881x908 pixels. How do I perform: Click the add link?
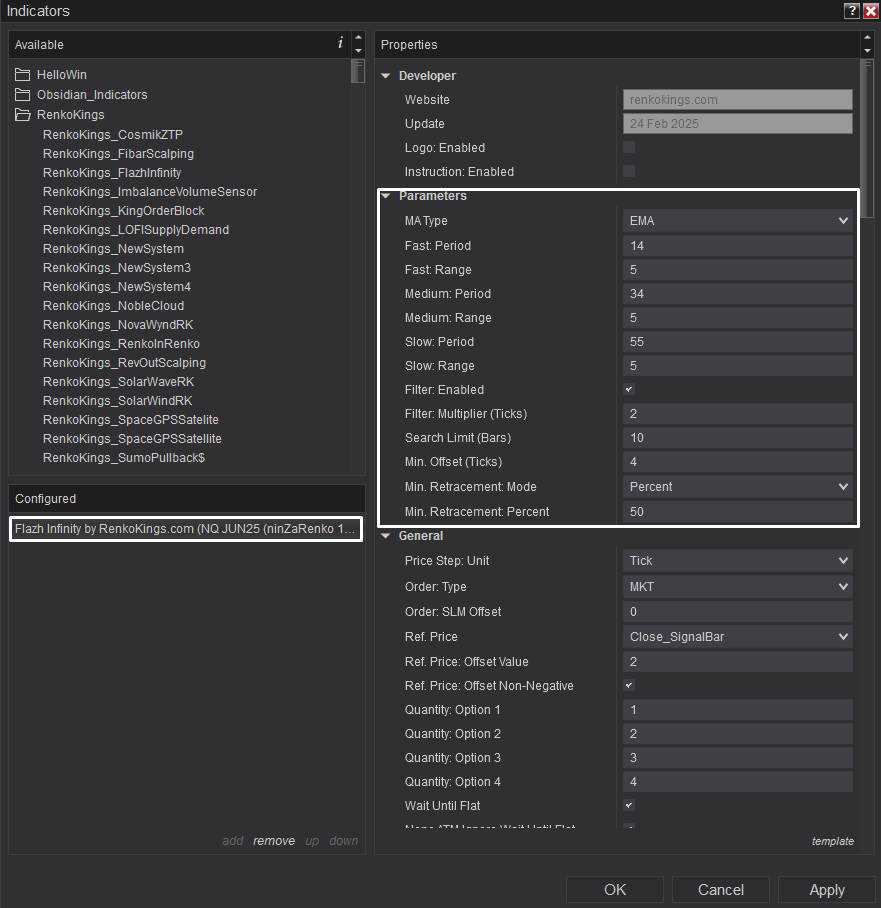(233, 841)
